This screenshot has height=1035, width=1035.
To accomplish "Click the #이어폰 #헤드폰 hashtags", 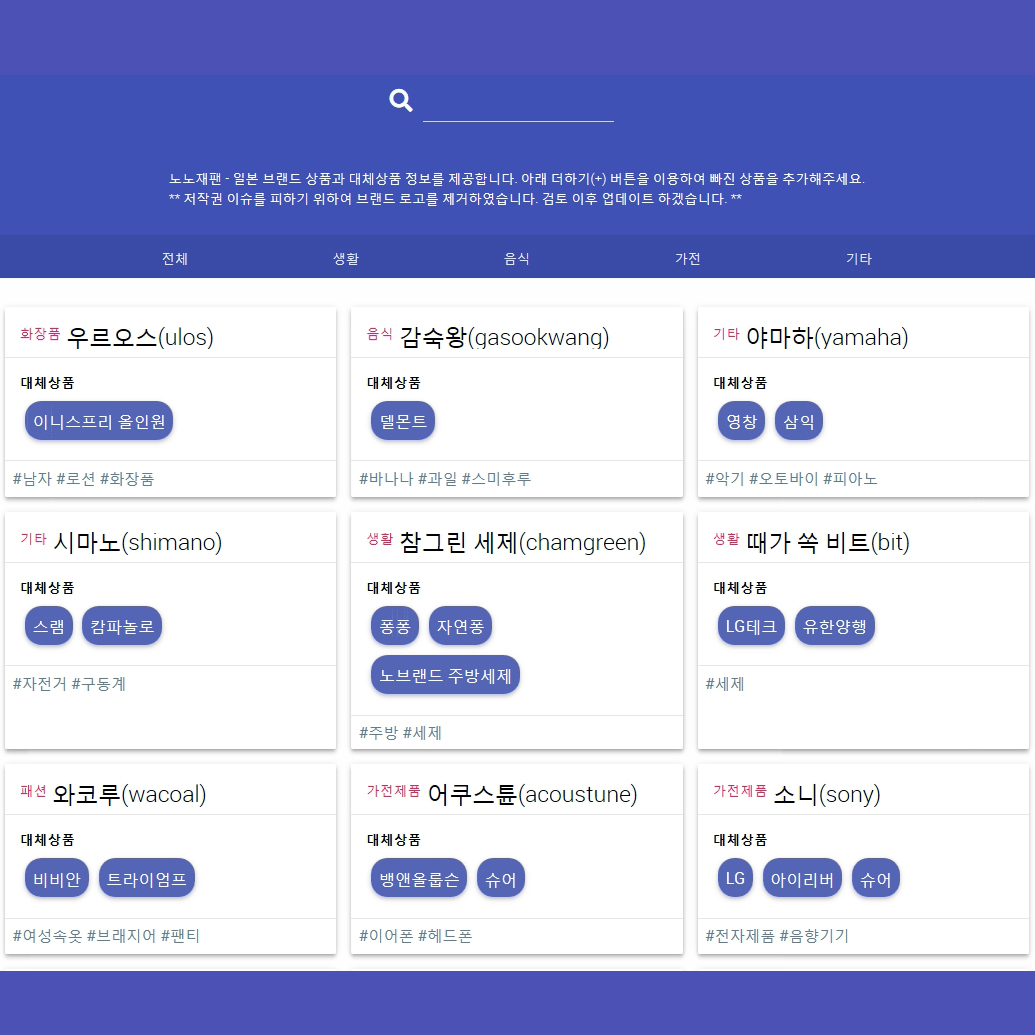I will [x=415, y=935].
